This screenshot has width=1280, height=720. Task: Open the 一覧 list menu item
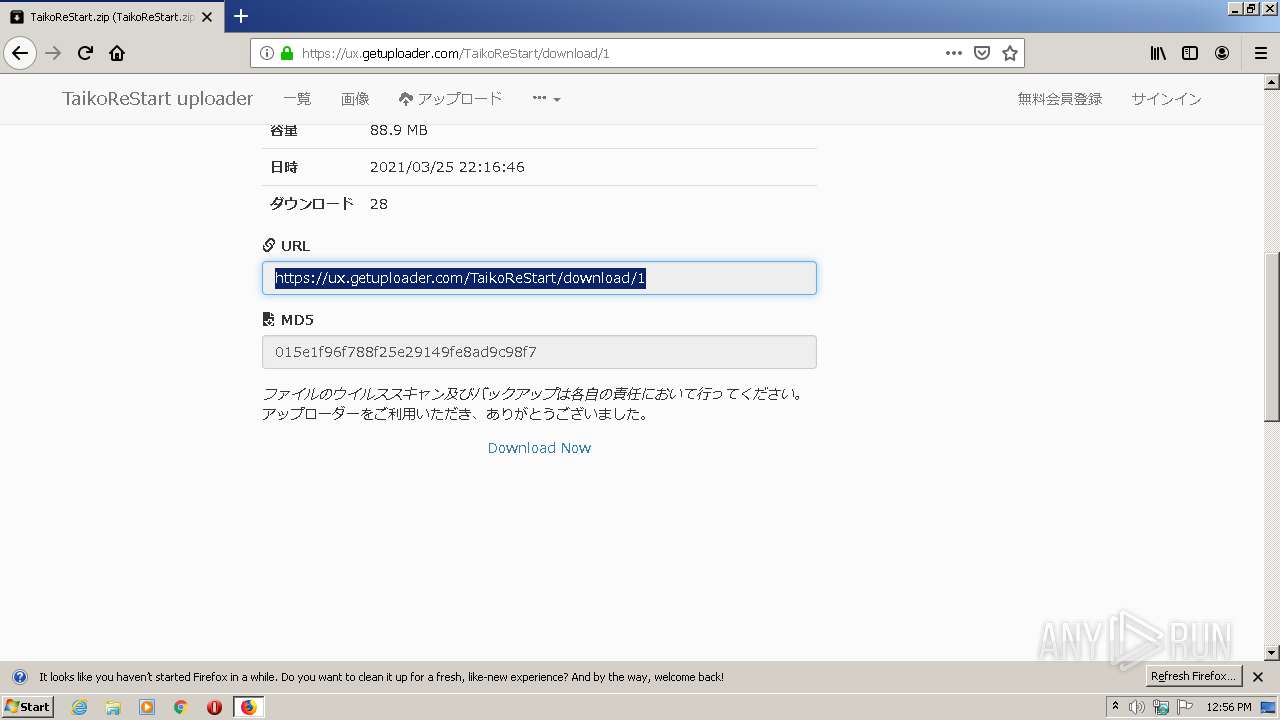pos(297,99)
